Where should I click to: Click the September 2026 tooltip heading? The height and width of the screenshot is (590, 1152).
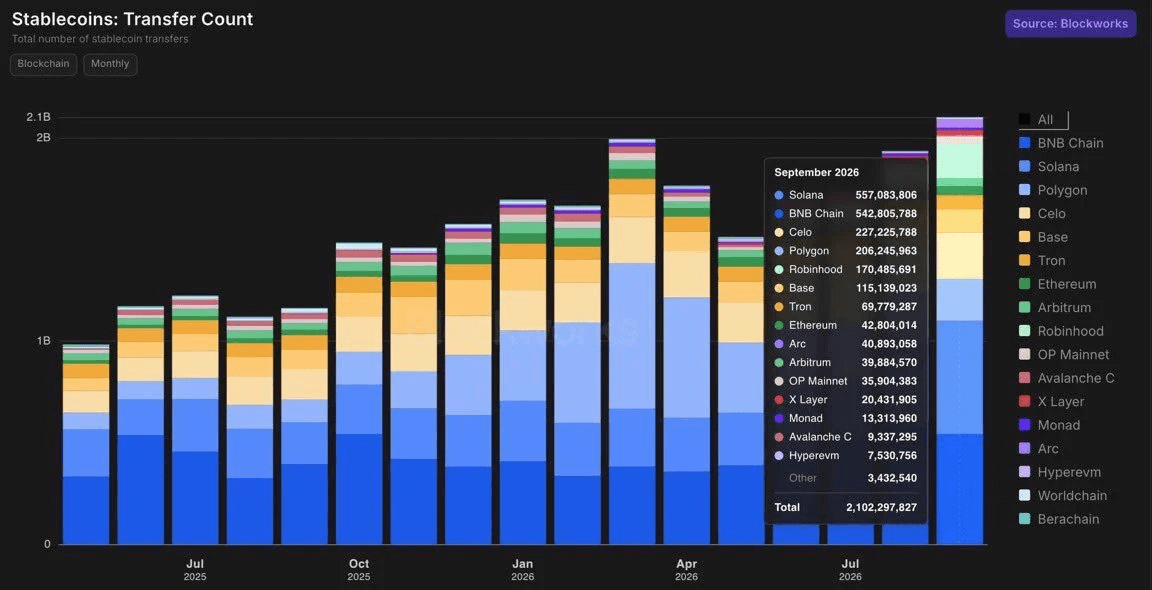tap(816, 173)
